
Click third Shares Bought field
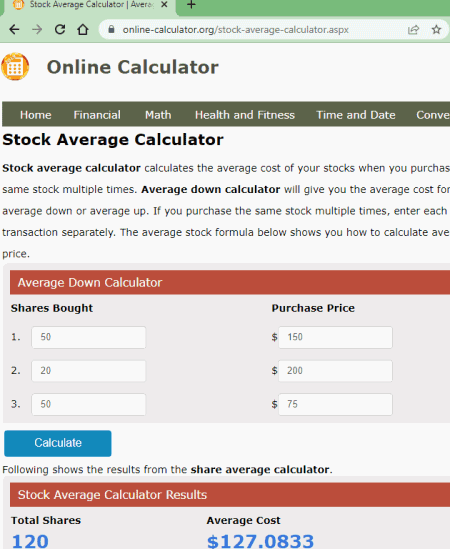tap(89, 404)
